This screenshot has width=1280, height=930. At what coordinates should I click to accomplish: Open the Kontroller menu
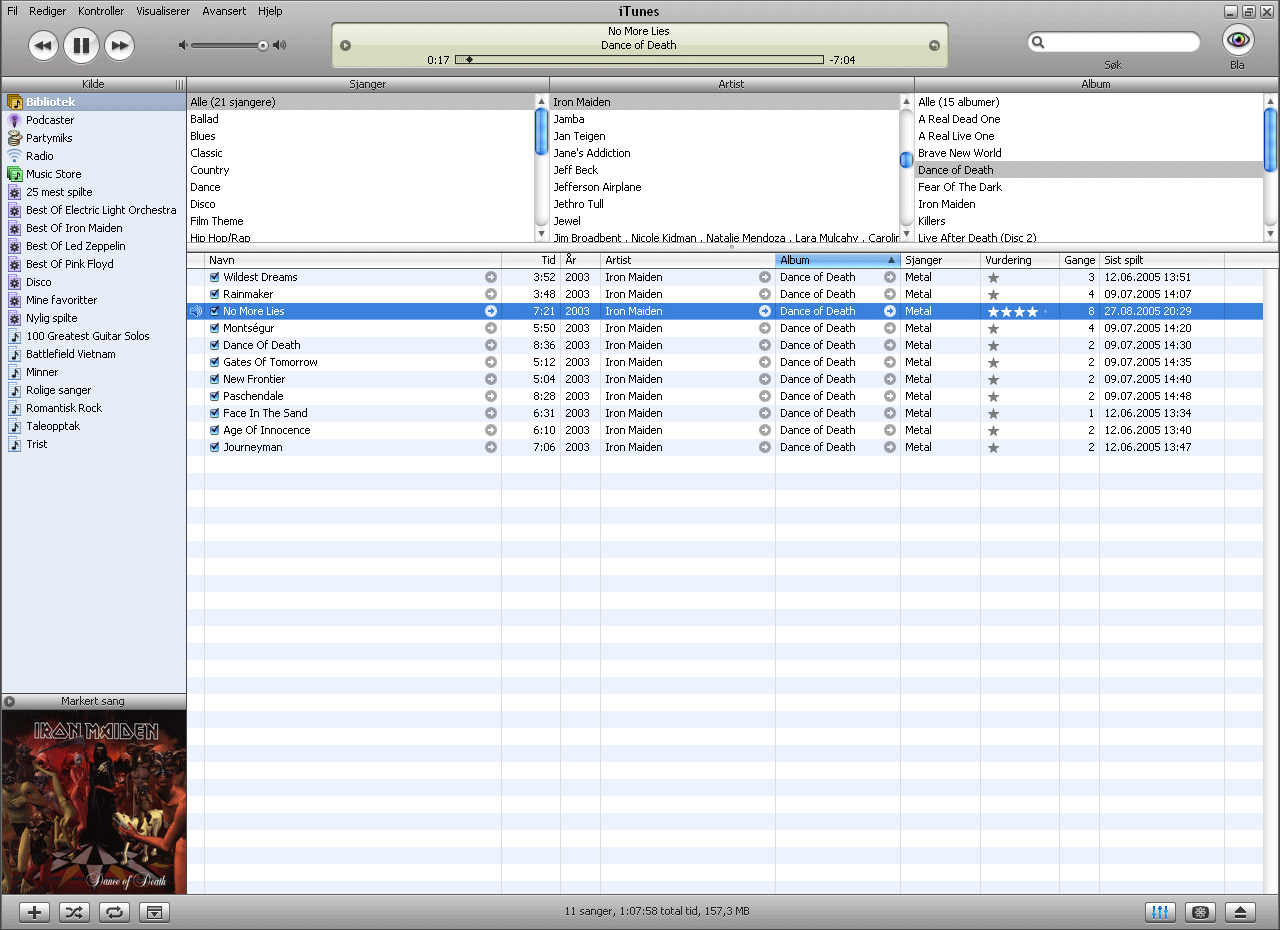pos(101,11)
